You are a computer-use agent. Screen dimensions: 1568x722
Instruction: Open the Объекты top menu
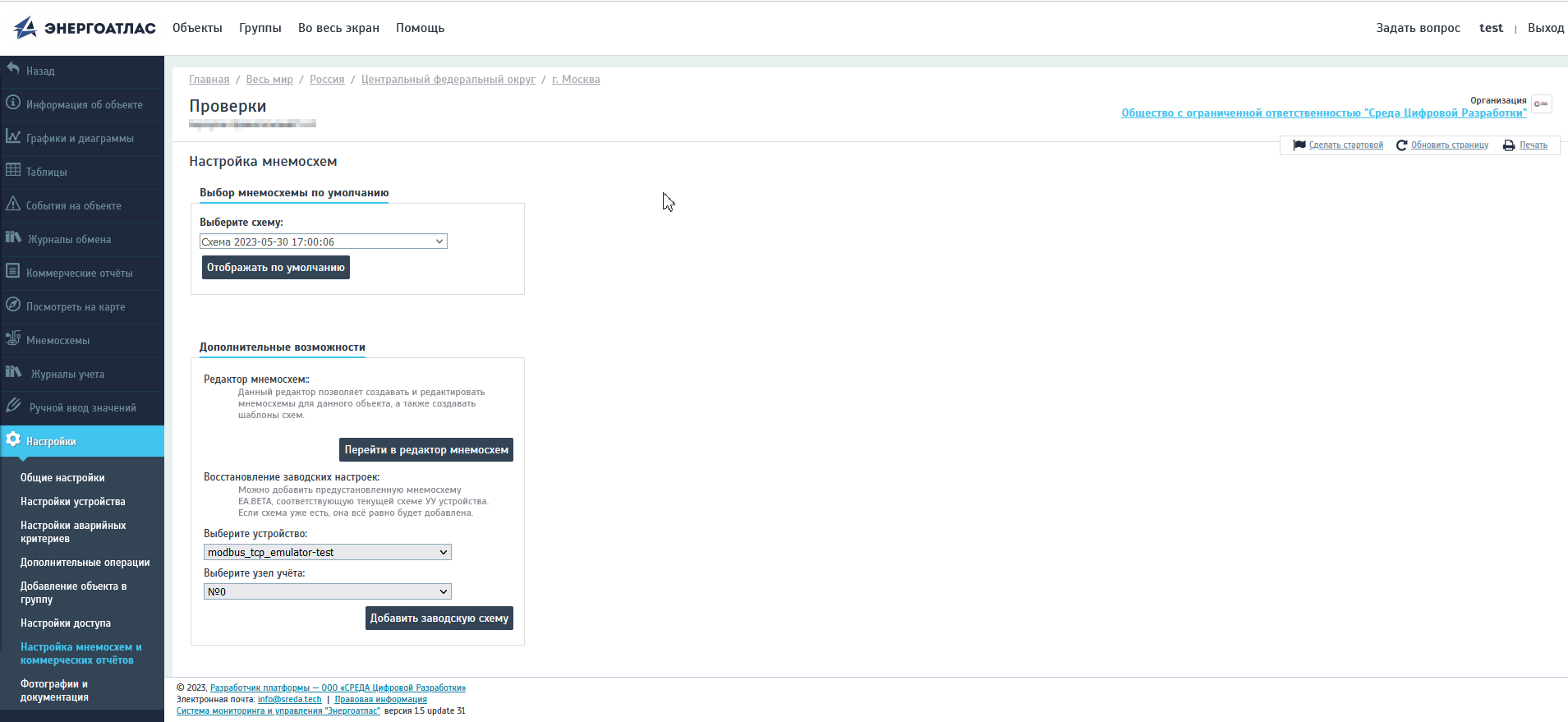click(197, 28)
